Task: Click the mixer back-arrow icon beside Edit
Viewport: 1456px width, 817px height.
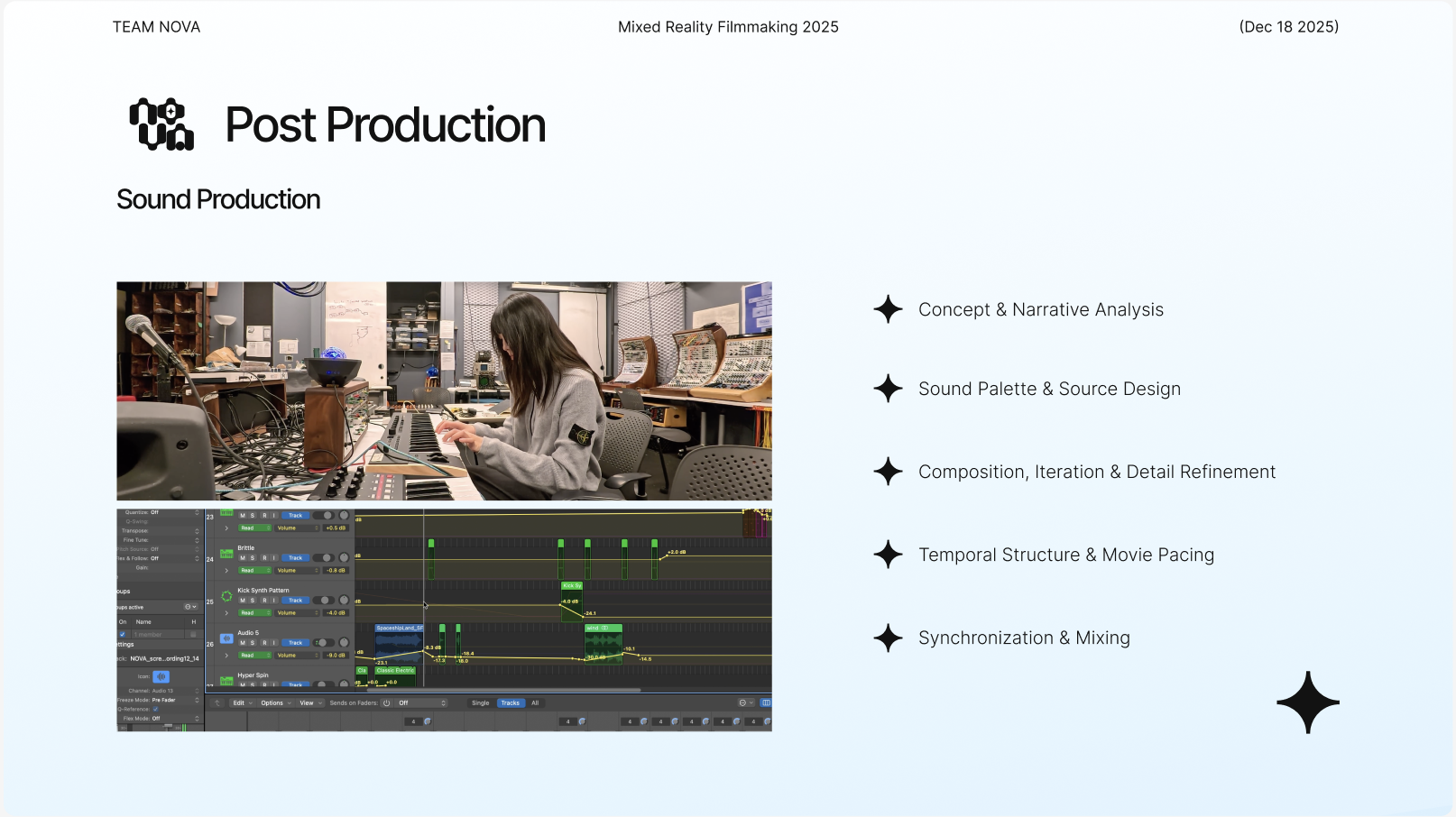Action: (x=217, y=703)
